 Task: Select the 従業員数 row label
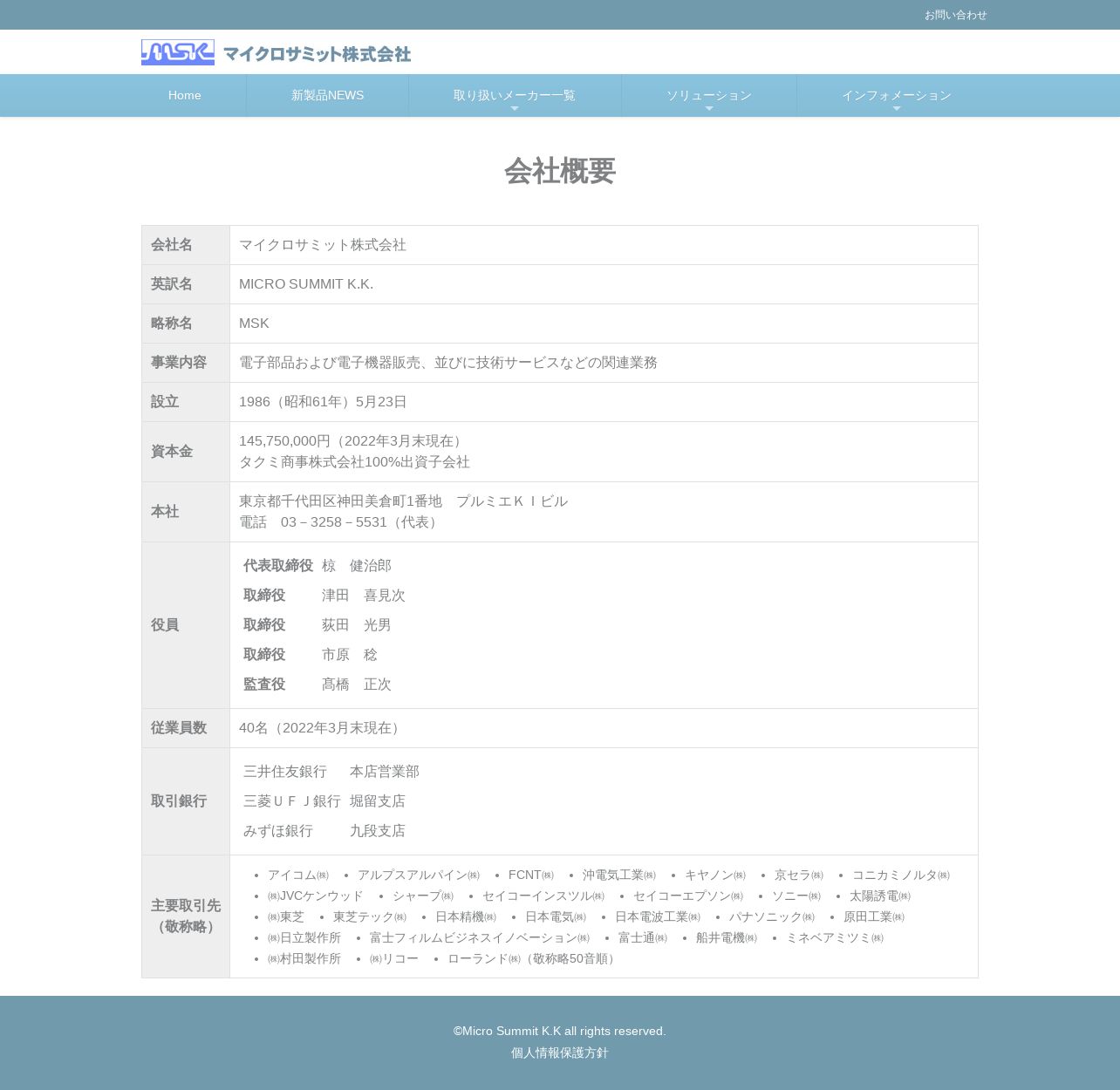coord(179,728)
